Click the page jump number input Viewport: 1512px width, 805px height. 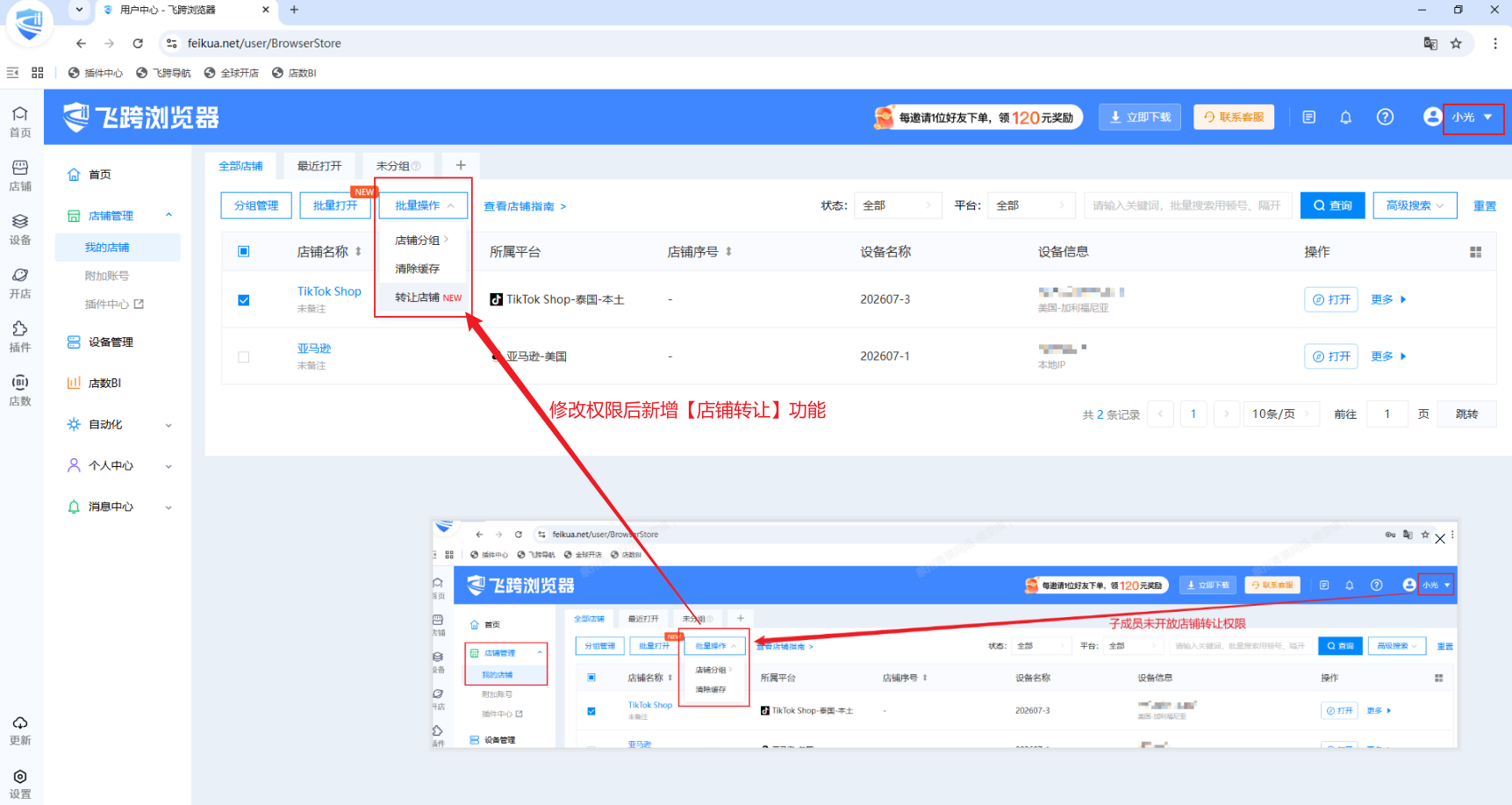tap(1387, 414)
